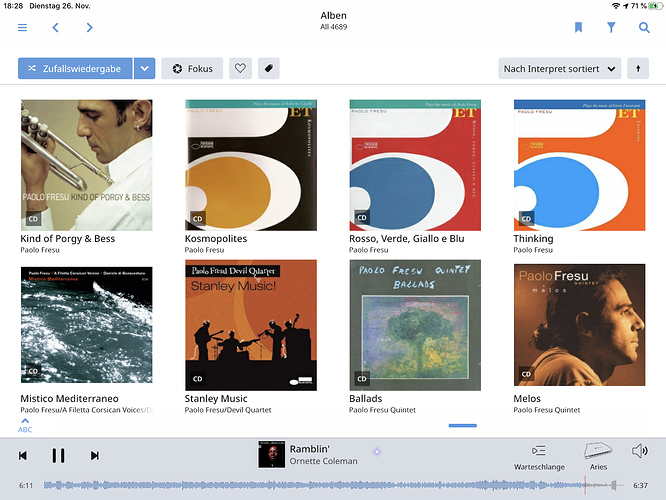
Task: Open the Mistico Mediterraneo album cover
Action: coord(87,325)
